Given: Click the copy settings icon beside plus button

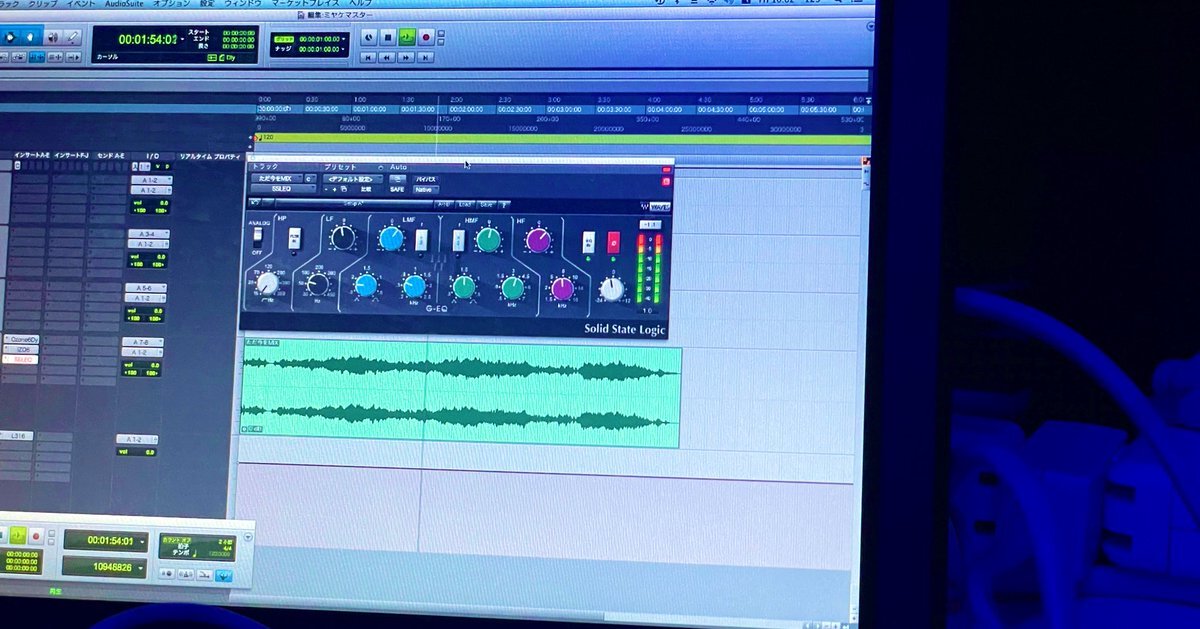Looking at the screenshot, I should pos(345,189).
